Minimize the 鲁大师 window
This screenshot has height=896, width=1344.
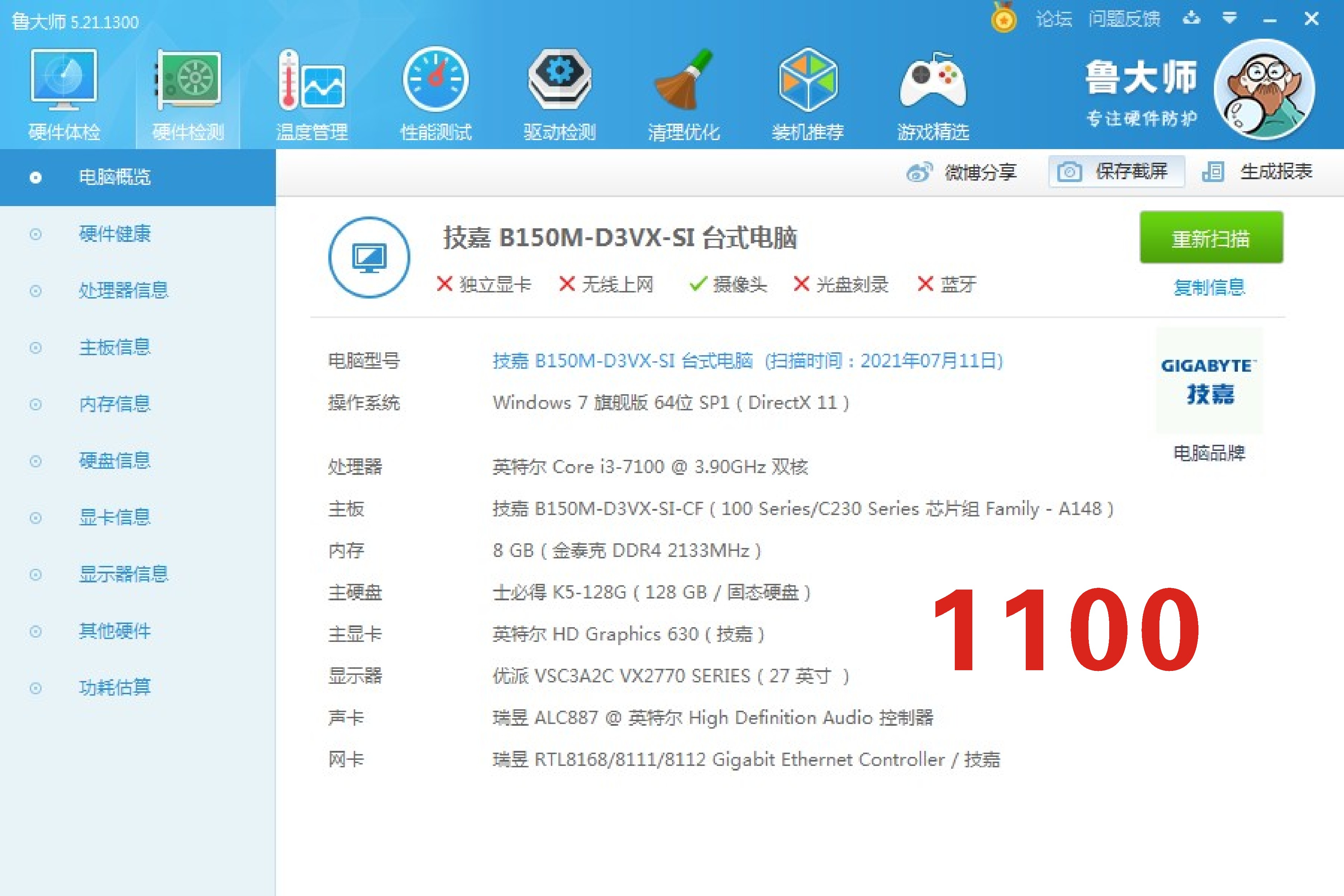(x=1270, y=20)
